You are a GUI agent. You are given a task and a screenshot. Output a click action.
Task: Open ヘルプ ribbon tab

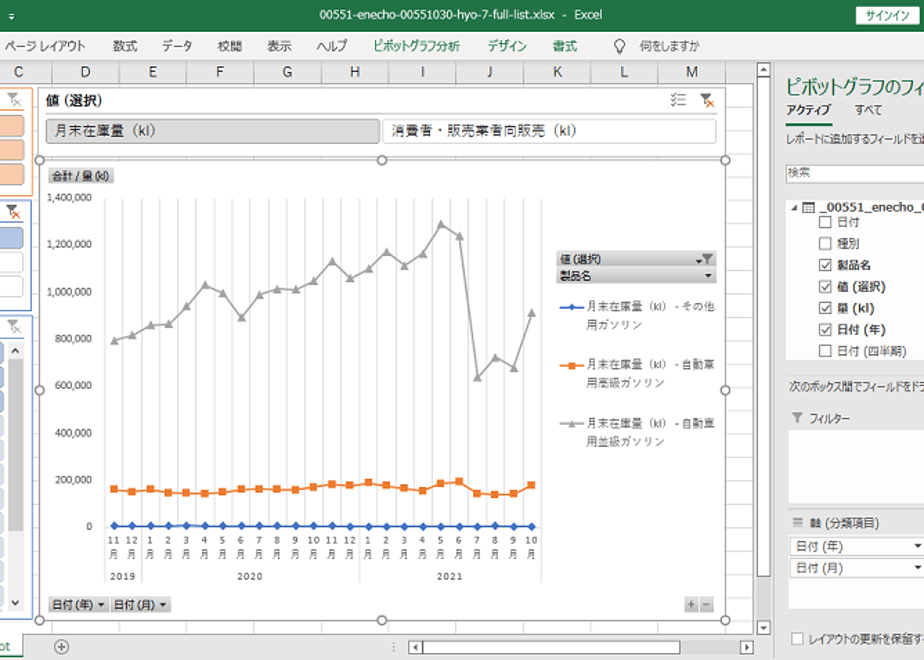pyautogui.click(x=332, y=46)
